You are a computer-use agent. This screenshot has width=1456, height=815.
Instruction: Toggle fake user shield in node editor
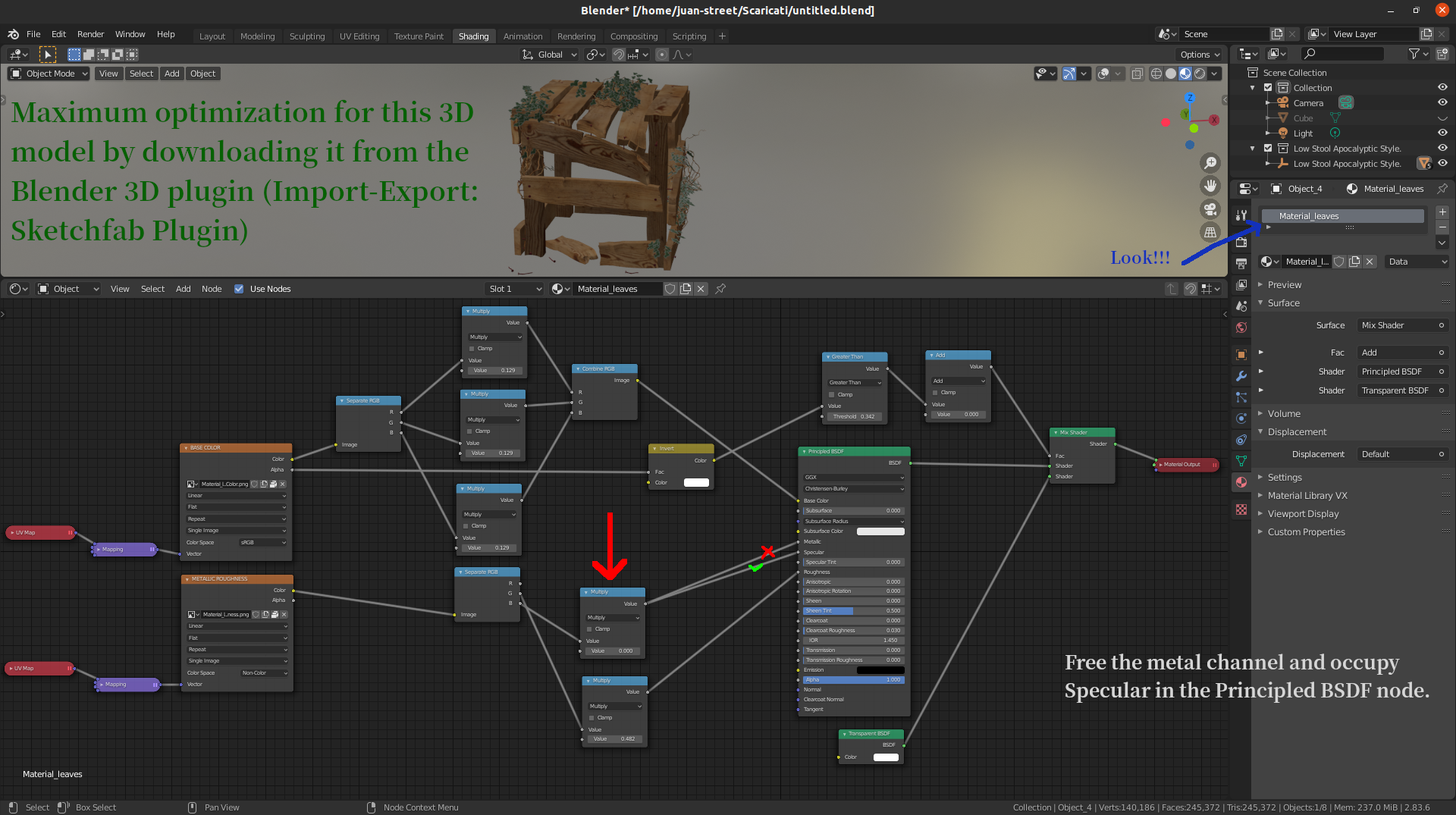pyautogui.click(x=670, y=289)
